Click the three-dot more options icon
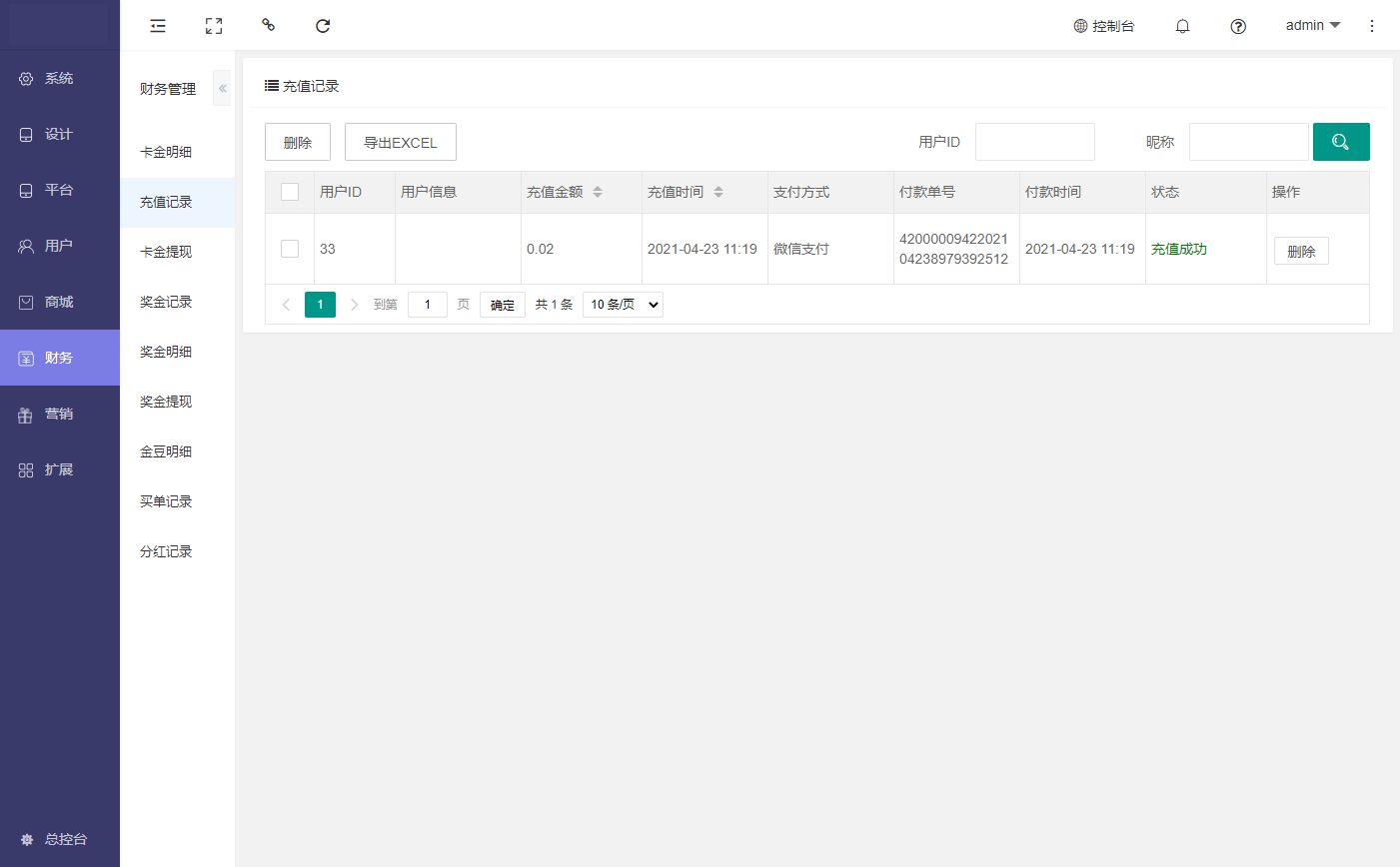The image size is (1400, 867). tap(1372, 26)
